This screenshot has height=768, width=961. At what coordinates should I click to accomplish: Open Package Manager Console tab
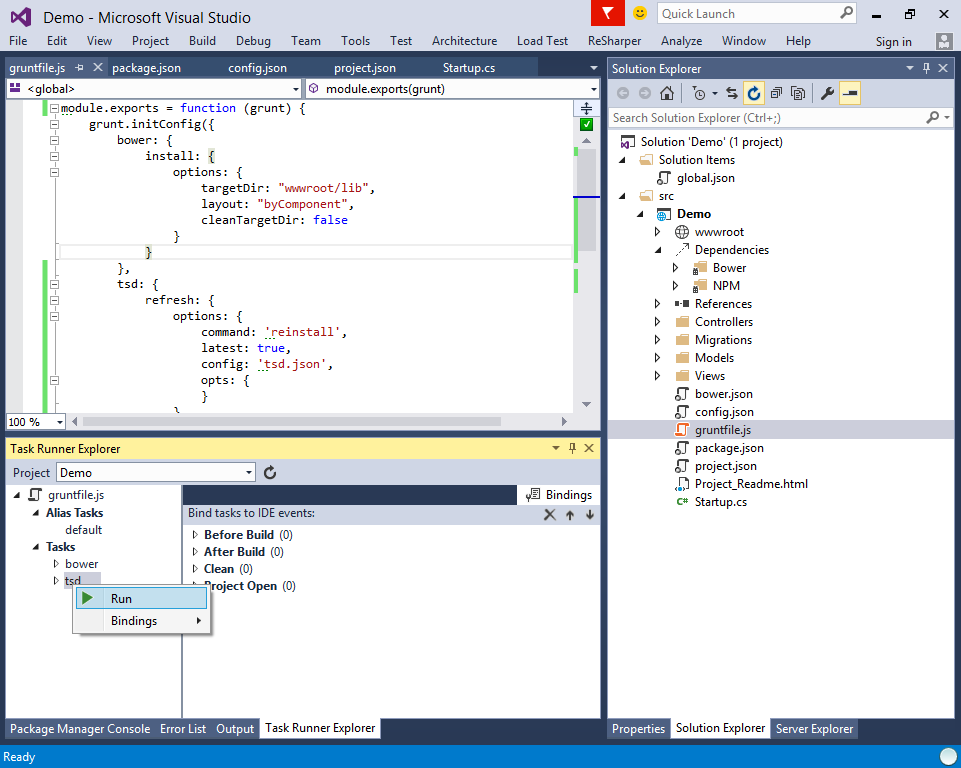[x=80, y=728]
